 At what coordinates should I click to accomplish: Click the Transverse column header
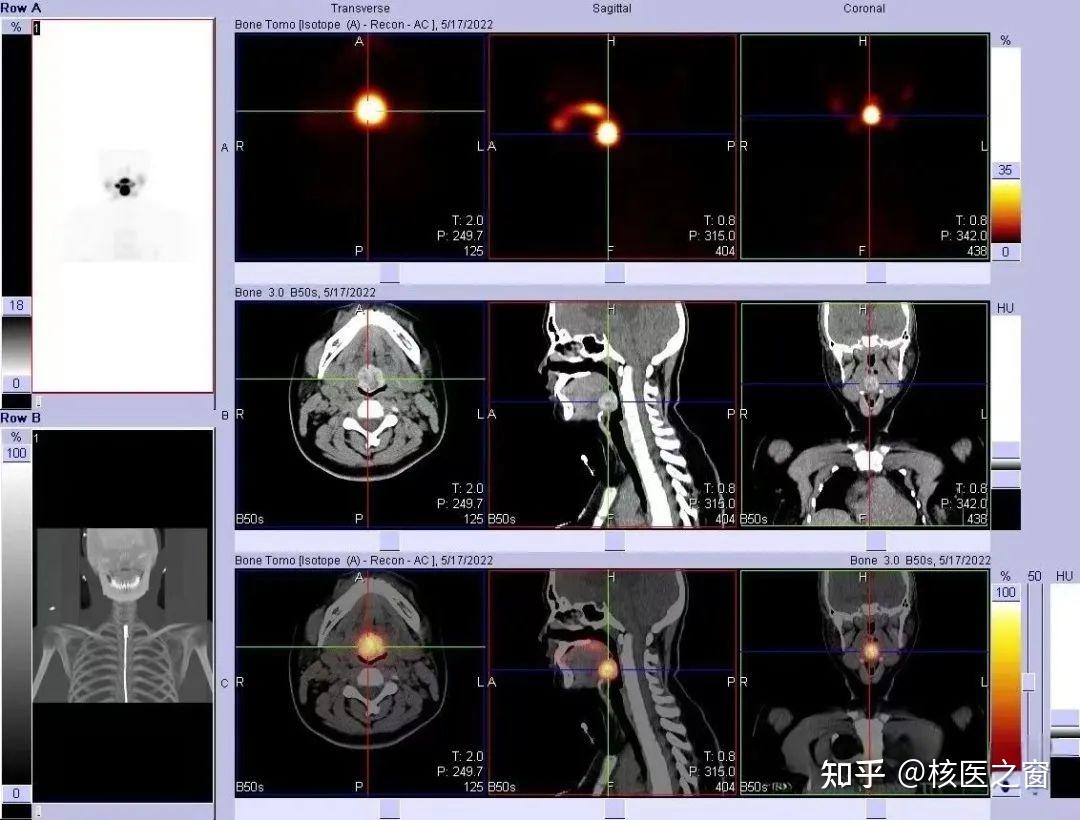point(360,8)
